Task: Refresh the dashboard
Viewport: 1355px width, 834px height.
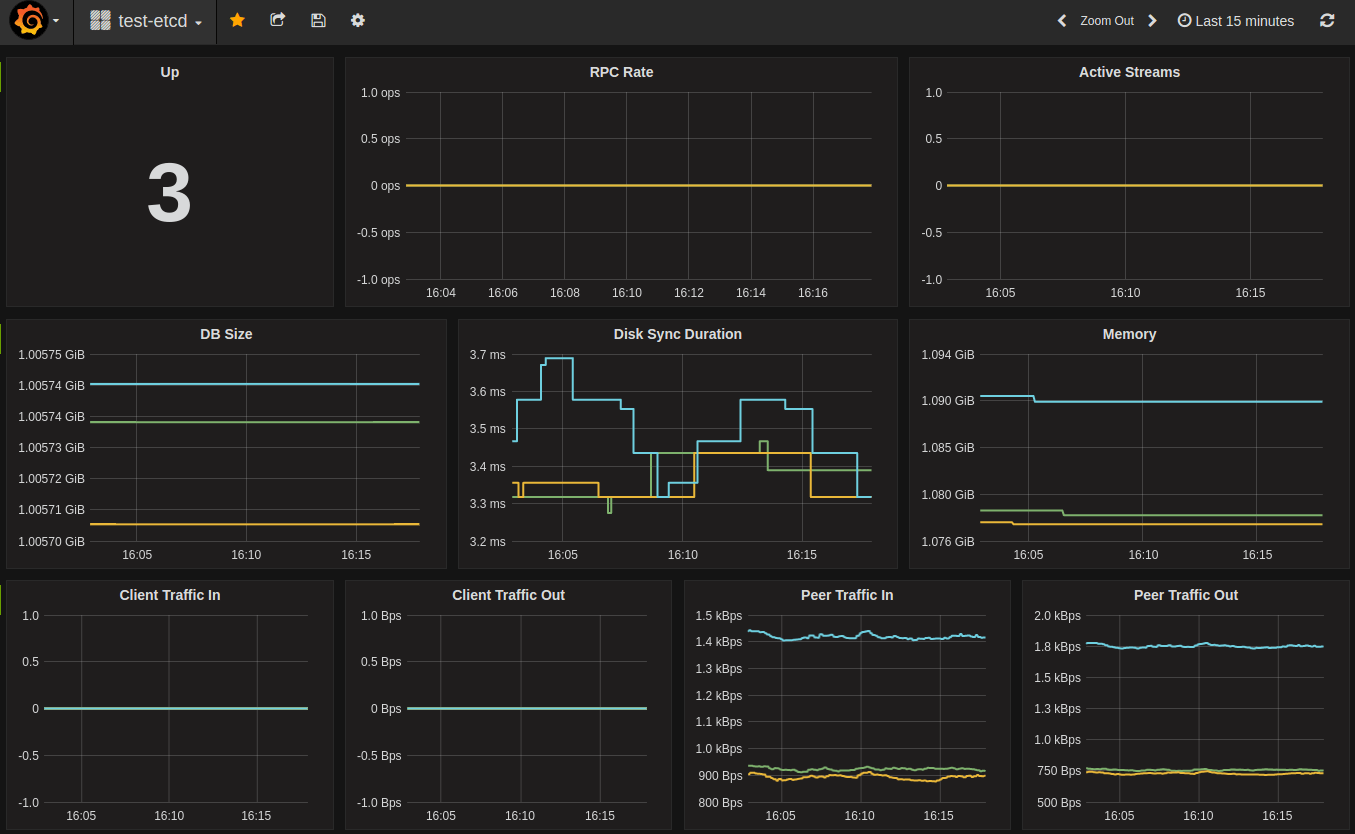Action: coord(1326,20)
